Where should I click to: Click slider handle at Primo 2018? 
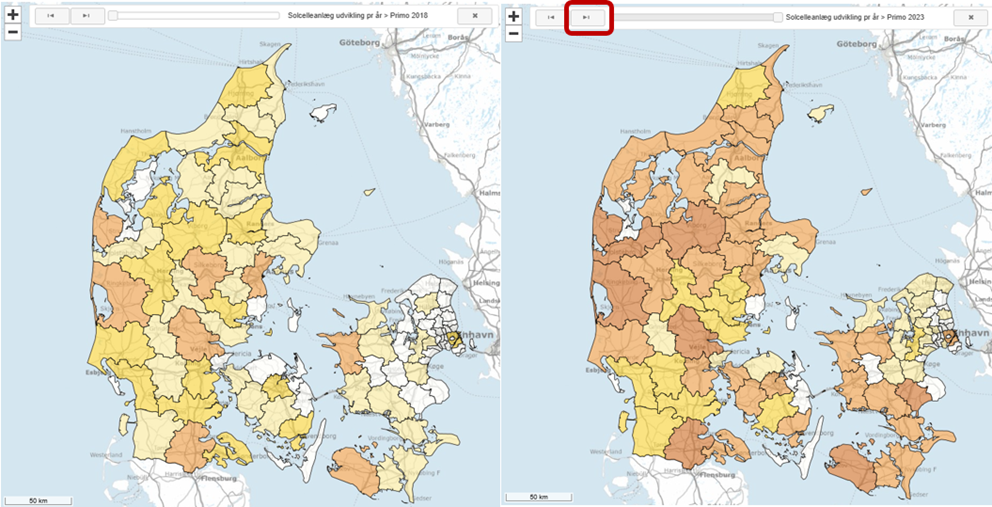coord(113,16)
